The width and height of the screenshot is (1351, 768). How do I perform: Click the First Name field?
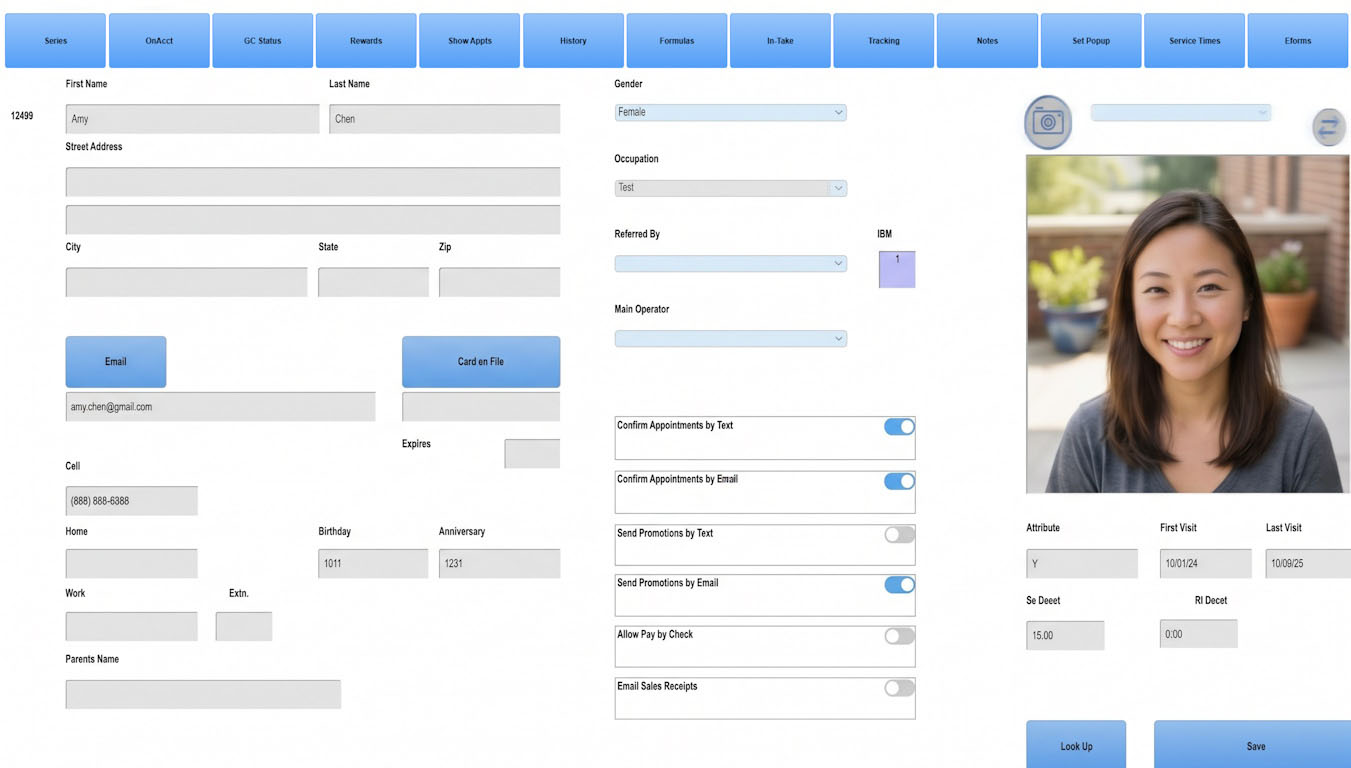click(x=192, y=119)
